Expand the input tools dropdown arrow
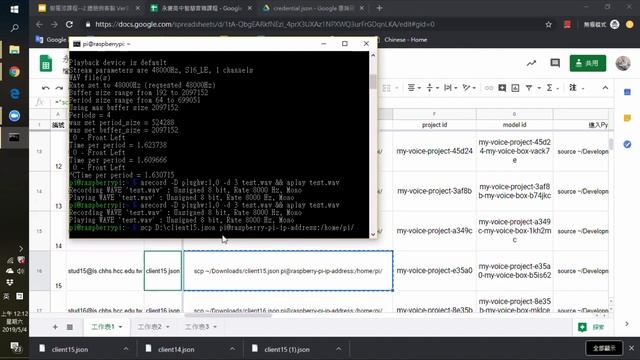 coord(583,88)
